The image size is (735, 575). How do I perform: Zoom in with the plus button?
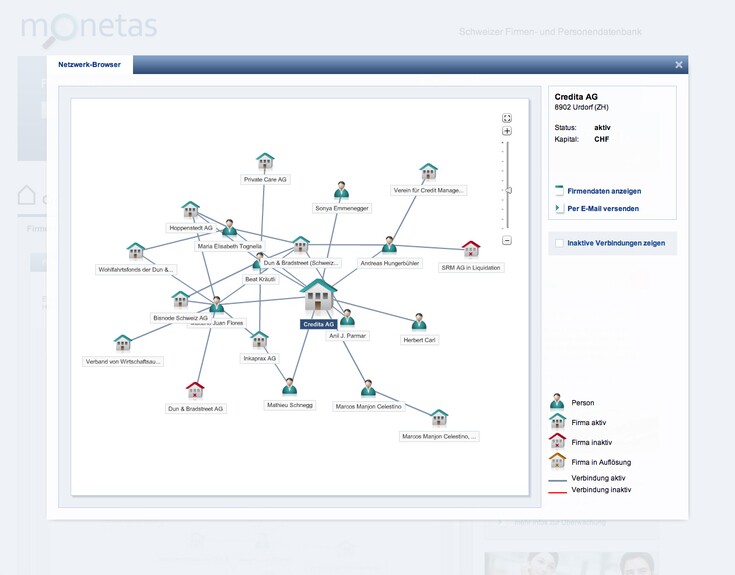[507, 131]
